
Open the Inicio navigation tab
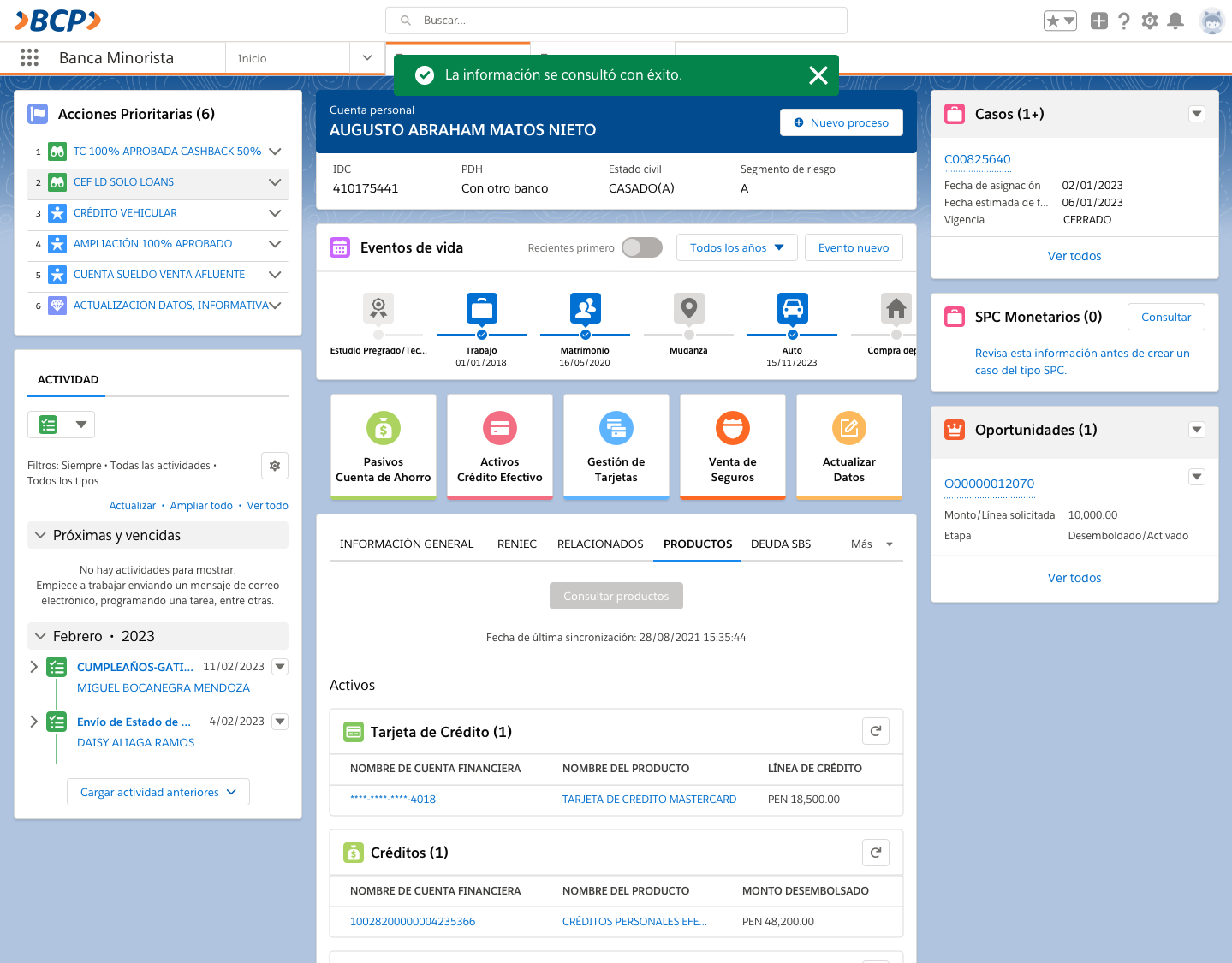(x=288, y=58)
